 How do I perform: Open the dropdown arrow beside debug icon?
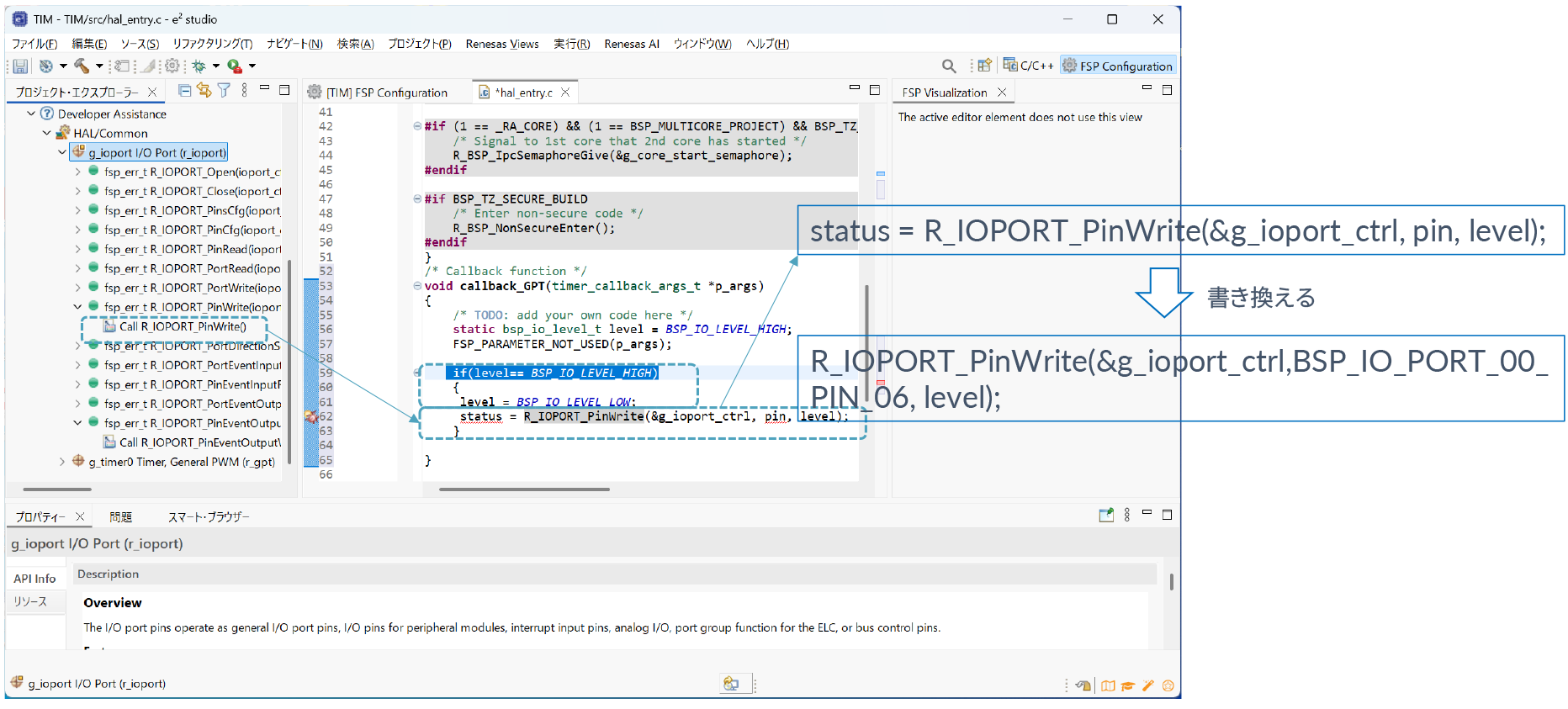pos(216,66)
